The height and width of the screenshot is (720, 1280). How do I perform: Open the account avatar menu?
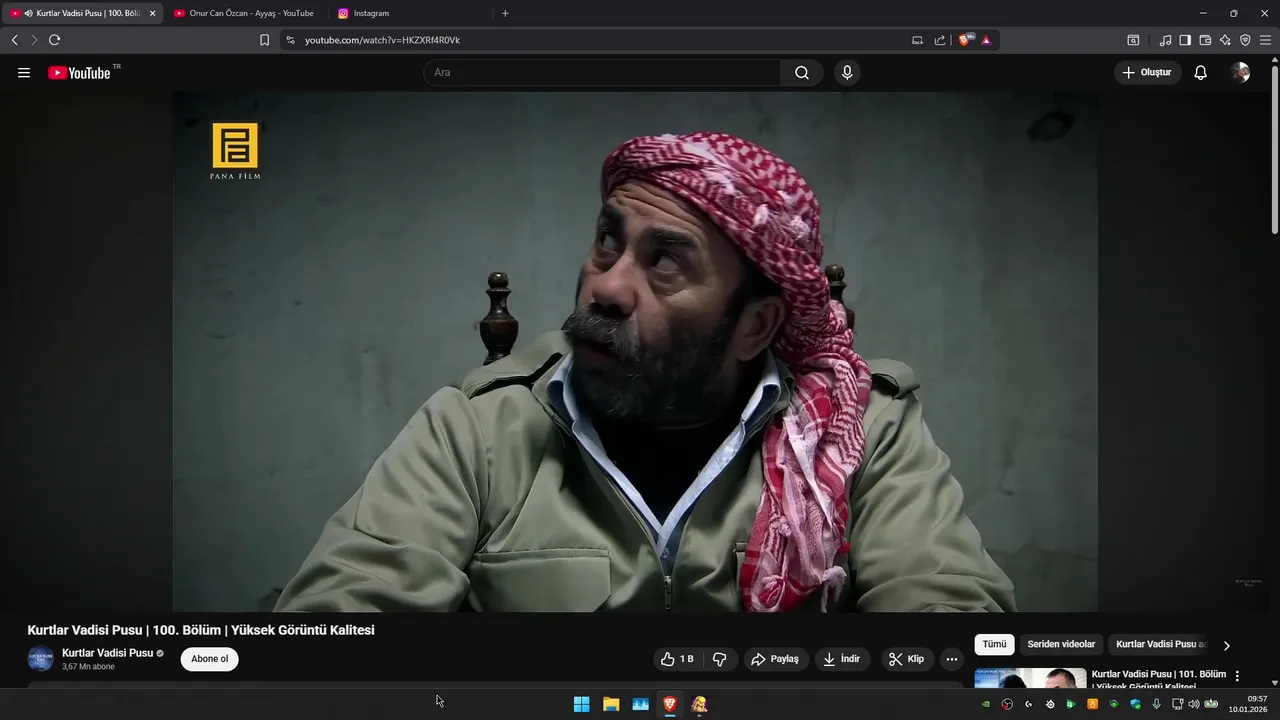pyautogui.click(x=1240, y=73)
